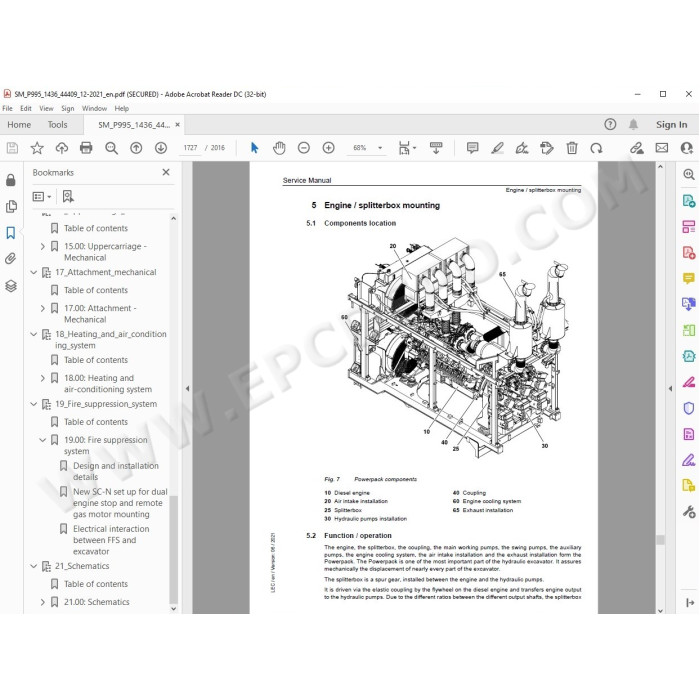Go to previous page arrow

pyautogui.click(x=136, y=148)
